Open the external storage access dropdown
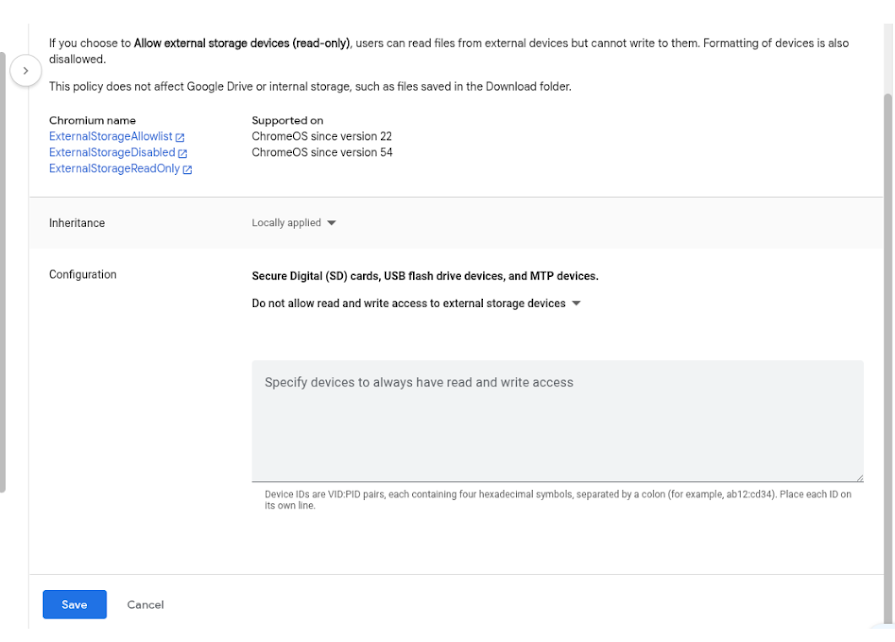895x642 pixels. click(x=416, y=303)
